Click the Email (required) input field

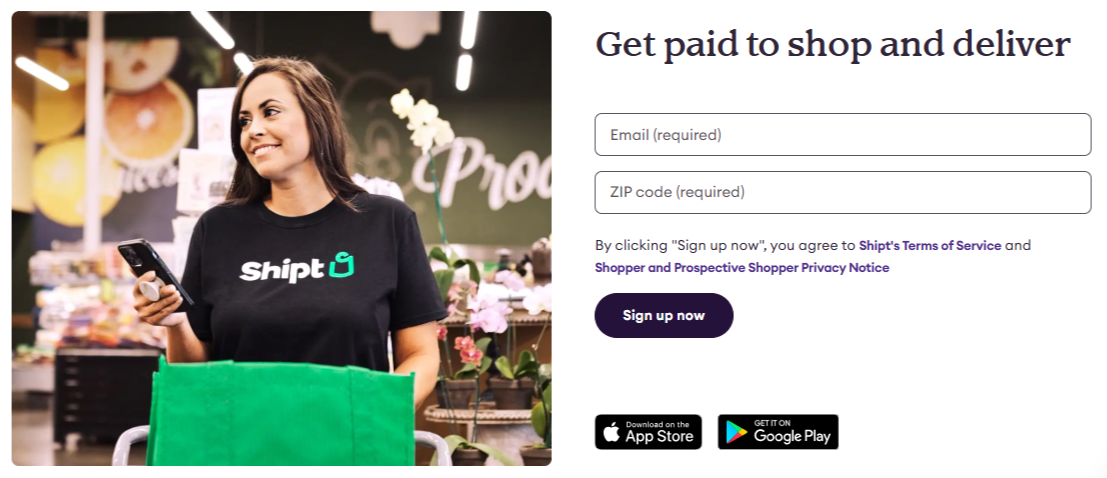[842, 134]
